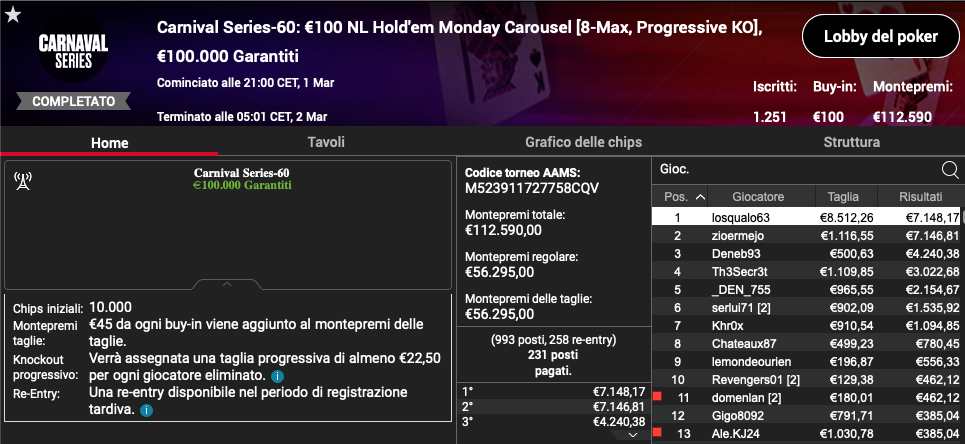
Task: Switch to the Tavoli tab
Action: (x=326, y=142)
